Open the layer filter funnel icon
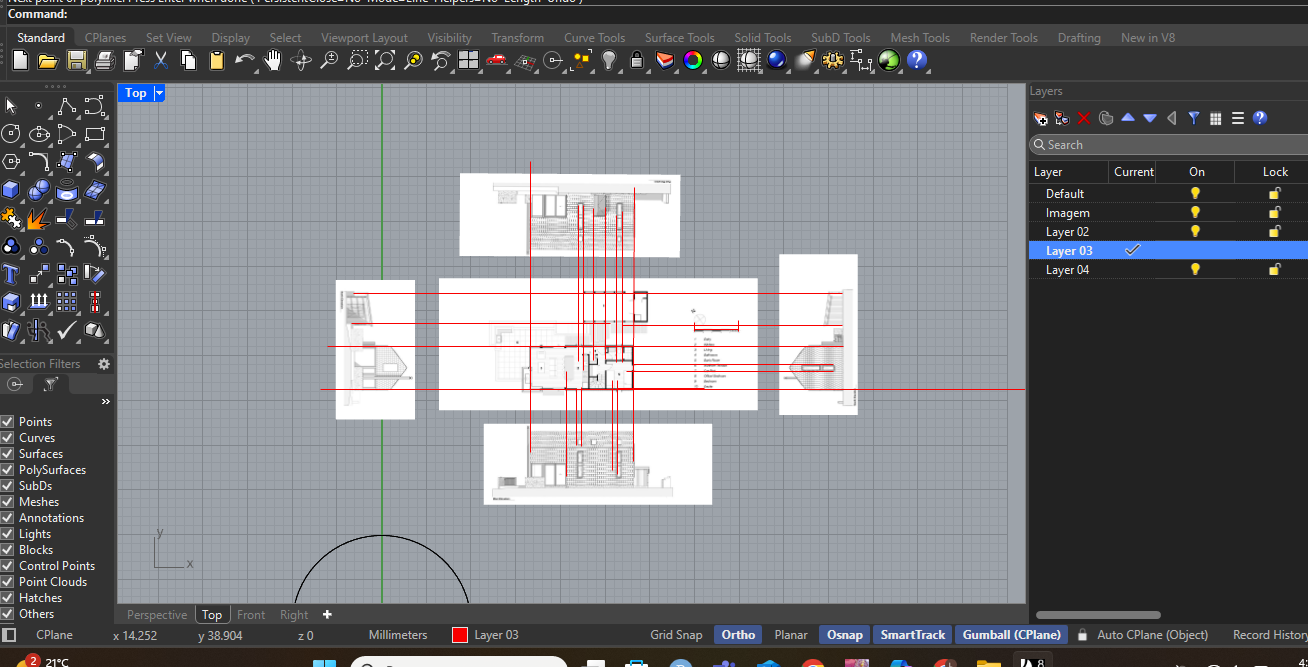Image resolution: width=1308 pixels, height=667 pixels. tap(1193, 118)
